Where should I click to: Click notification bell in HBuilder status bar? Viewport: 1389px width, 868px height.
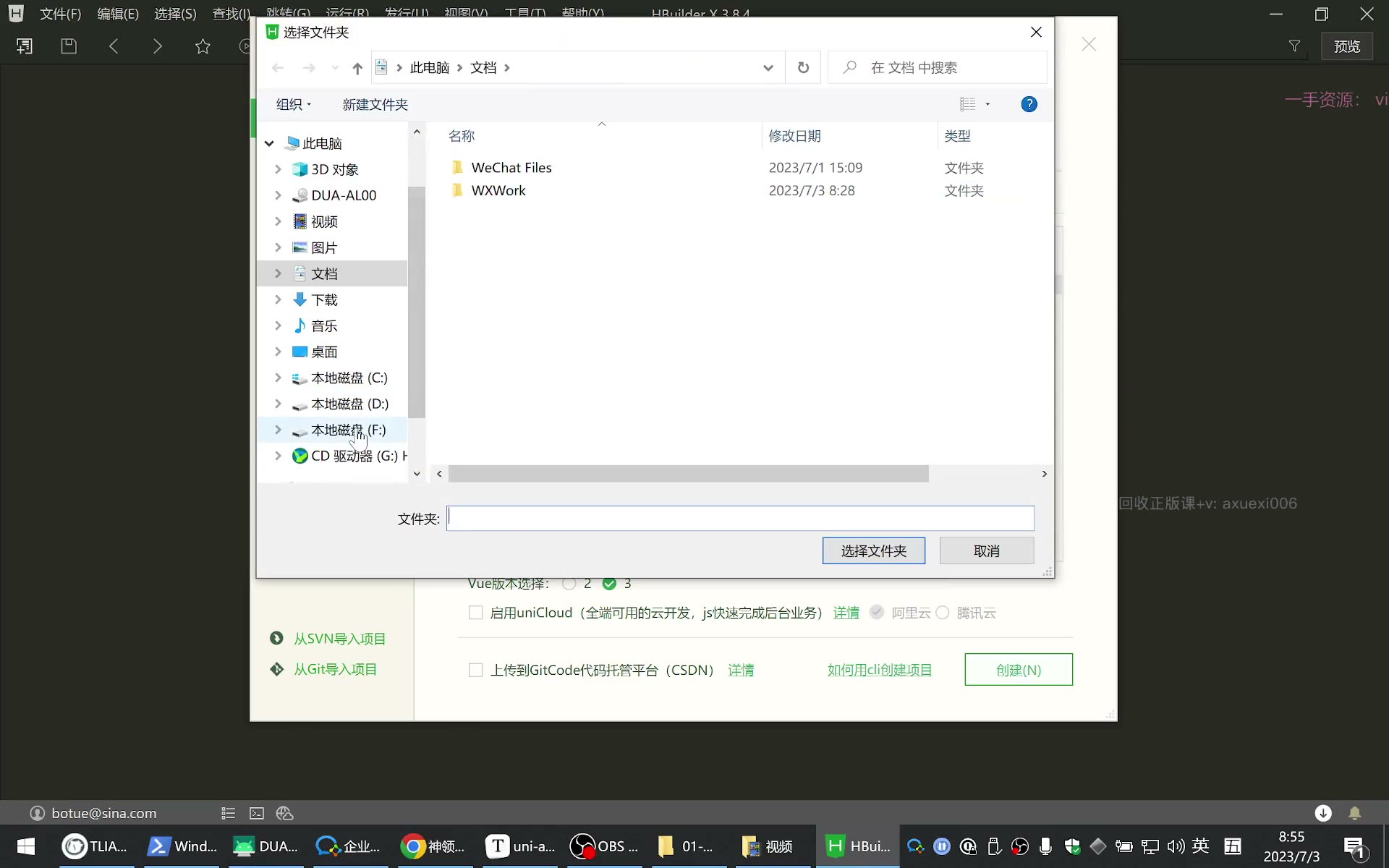1355,813
